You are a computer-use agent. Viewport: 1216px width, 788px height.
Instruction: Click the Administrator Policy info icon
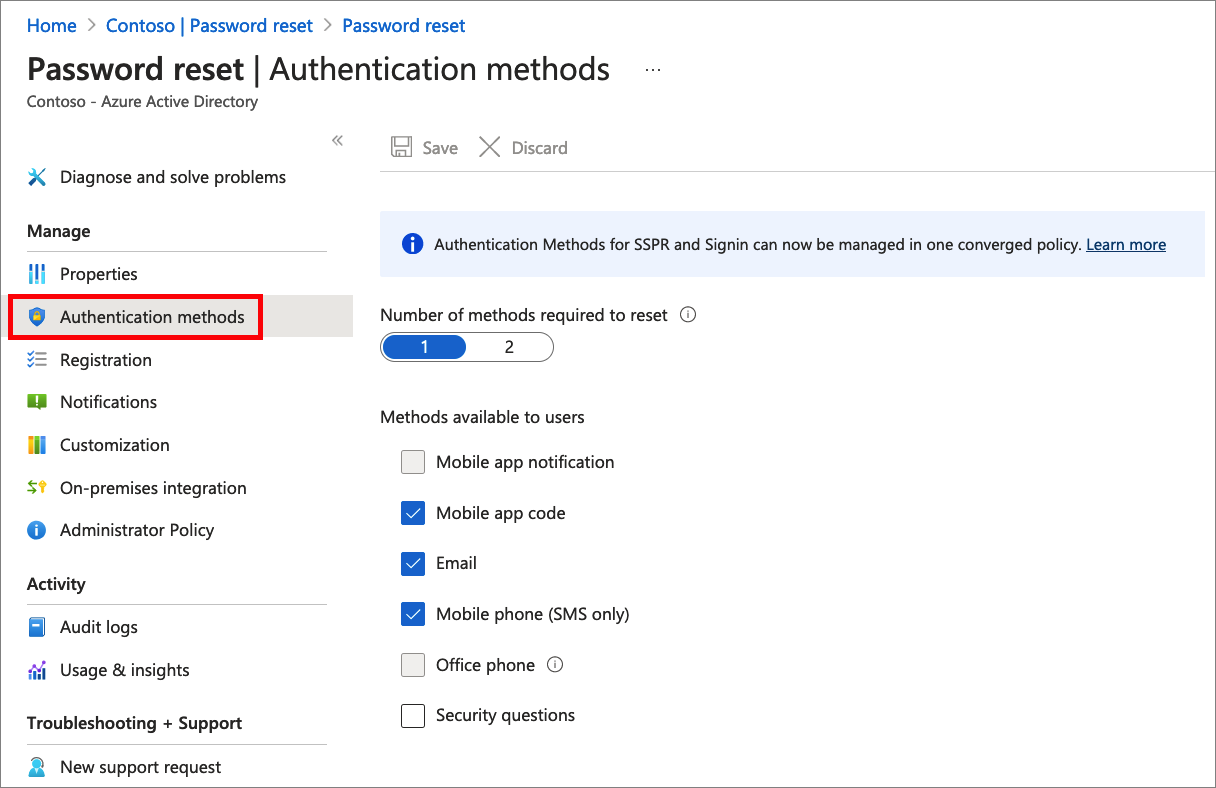37,530
